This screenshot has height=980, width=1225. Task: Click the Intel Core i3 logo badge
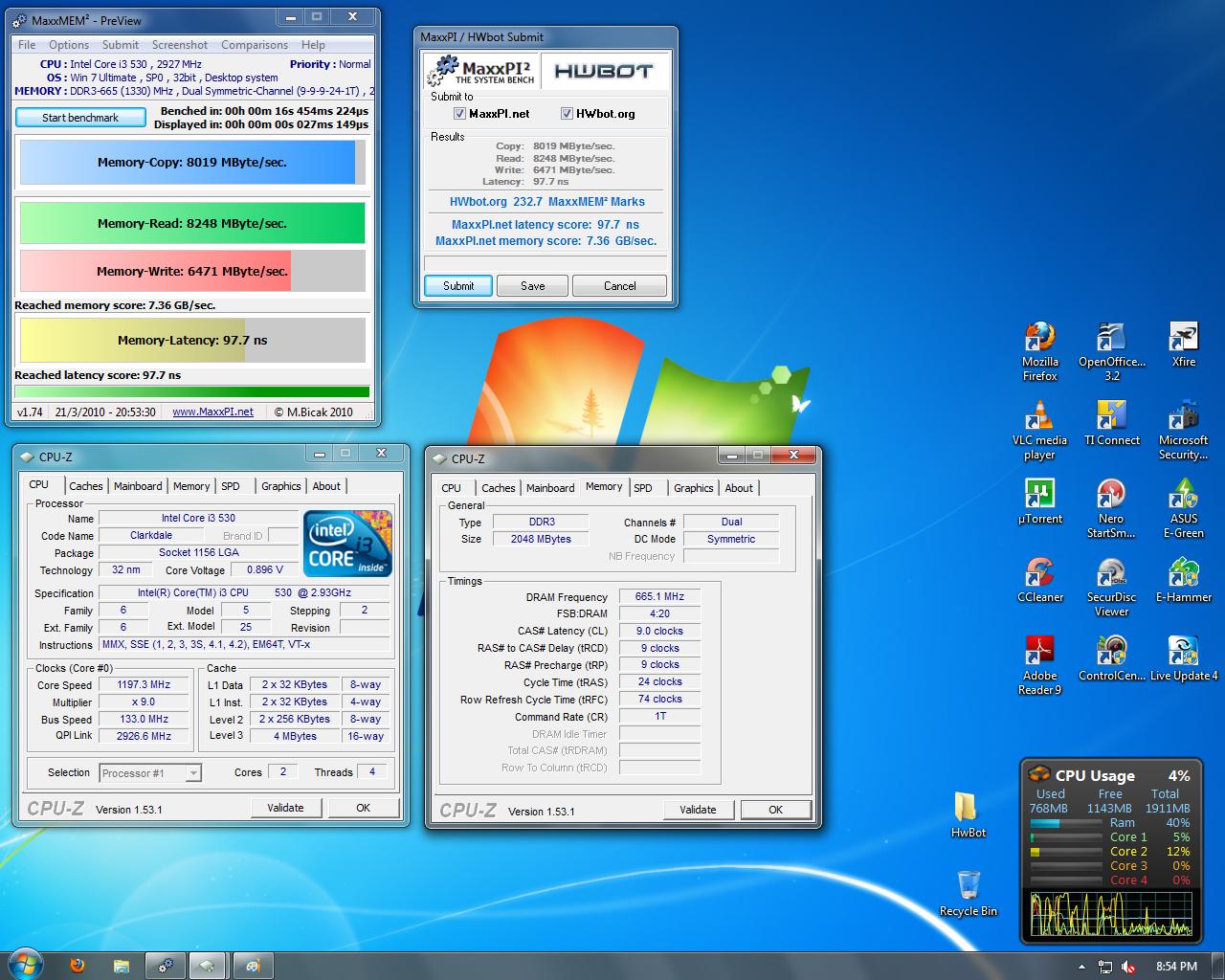point(347,543)
